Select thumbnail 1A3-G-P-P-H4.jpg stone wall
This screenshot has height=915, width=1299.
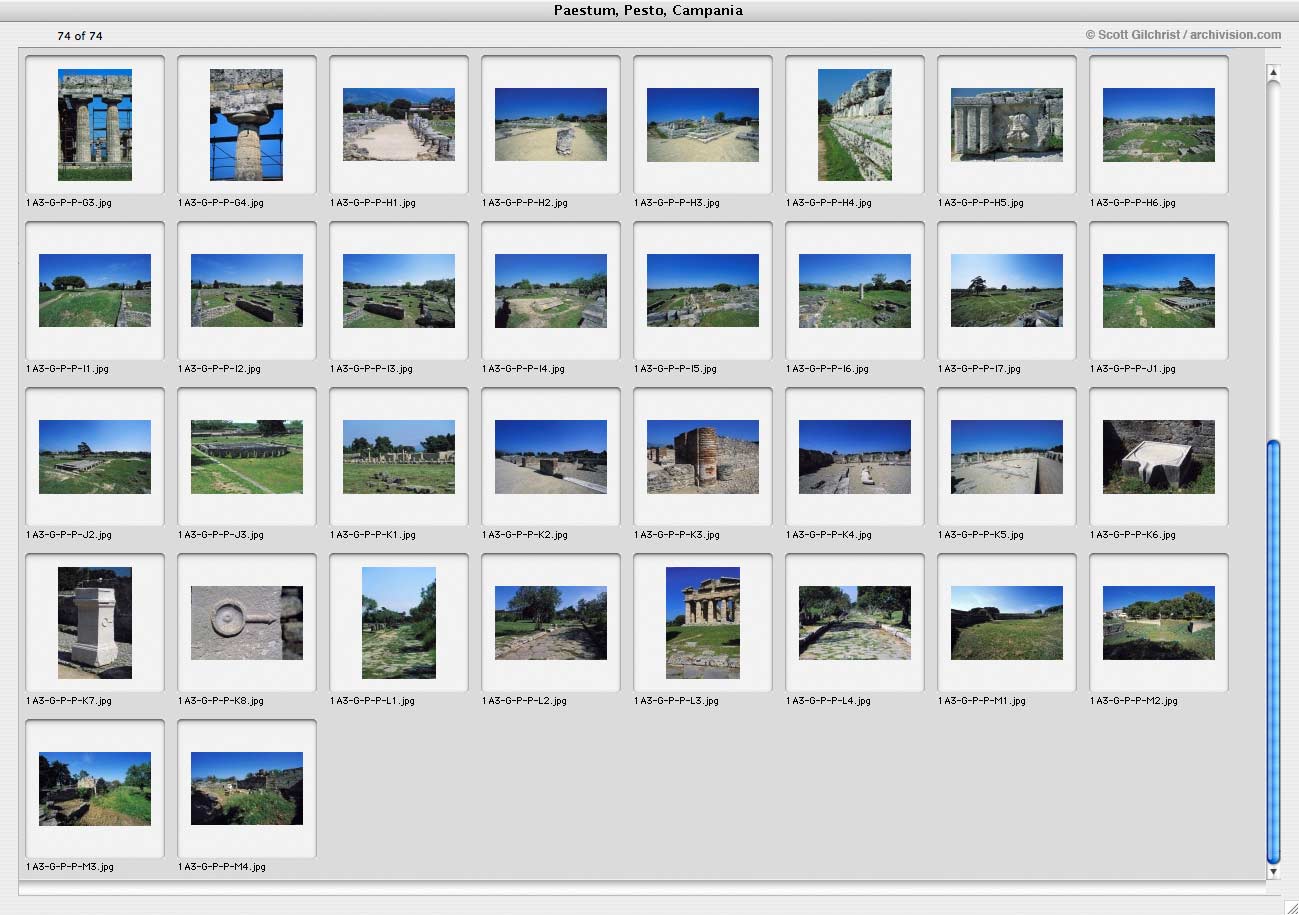coord(855,125)
